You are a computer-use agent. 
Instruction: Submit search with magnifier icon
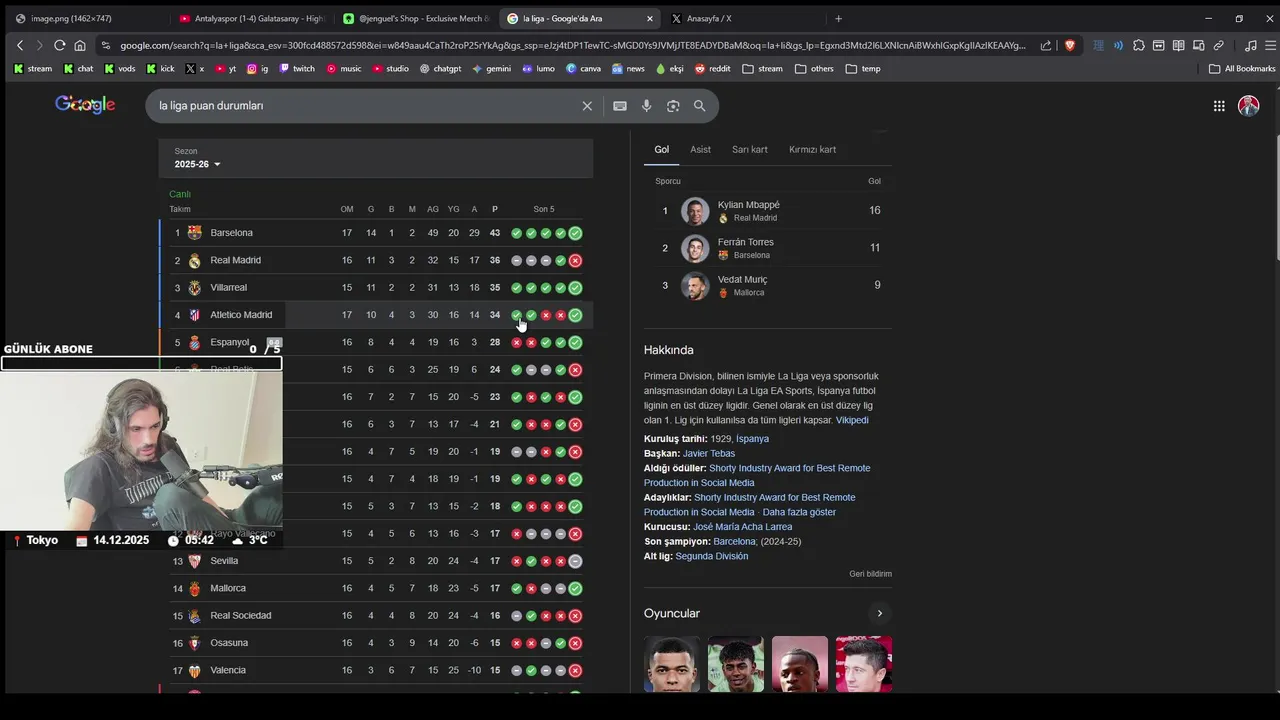[x=699, y=106]
